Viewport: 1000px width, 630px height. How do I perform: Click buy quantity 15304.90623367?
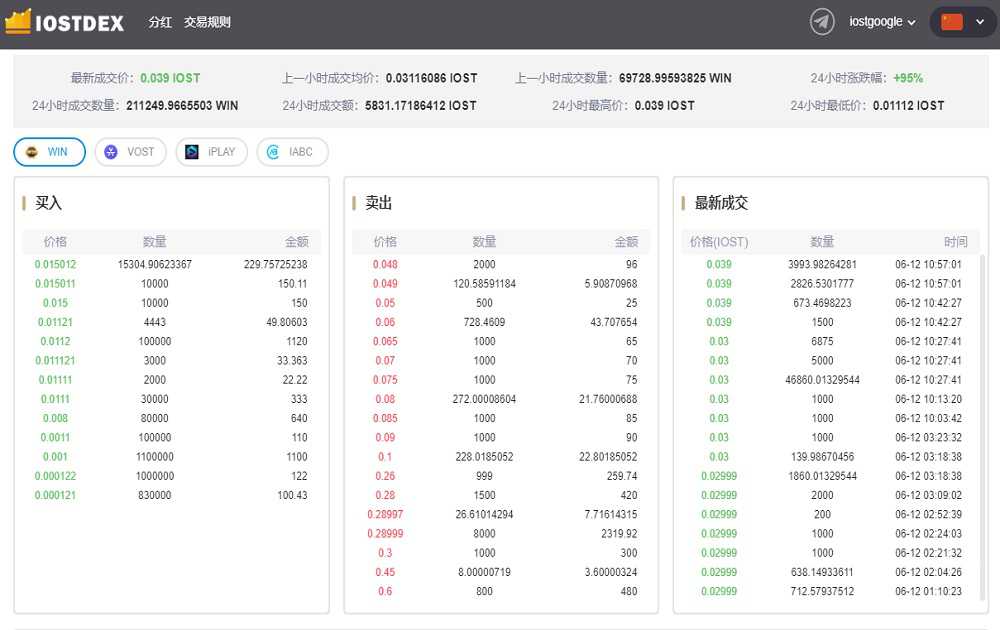coord(155,264)
